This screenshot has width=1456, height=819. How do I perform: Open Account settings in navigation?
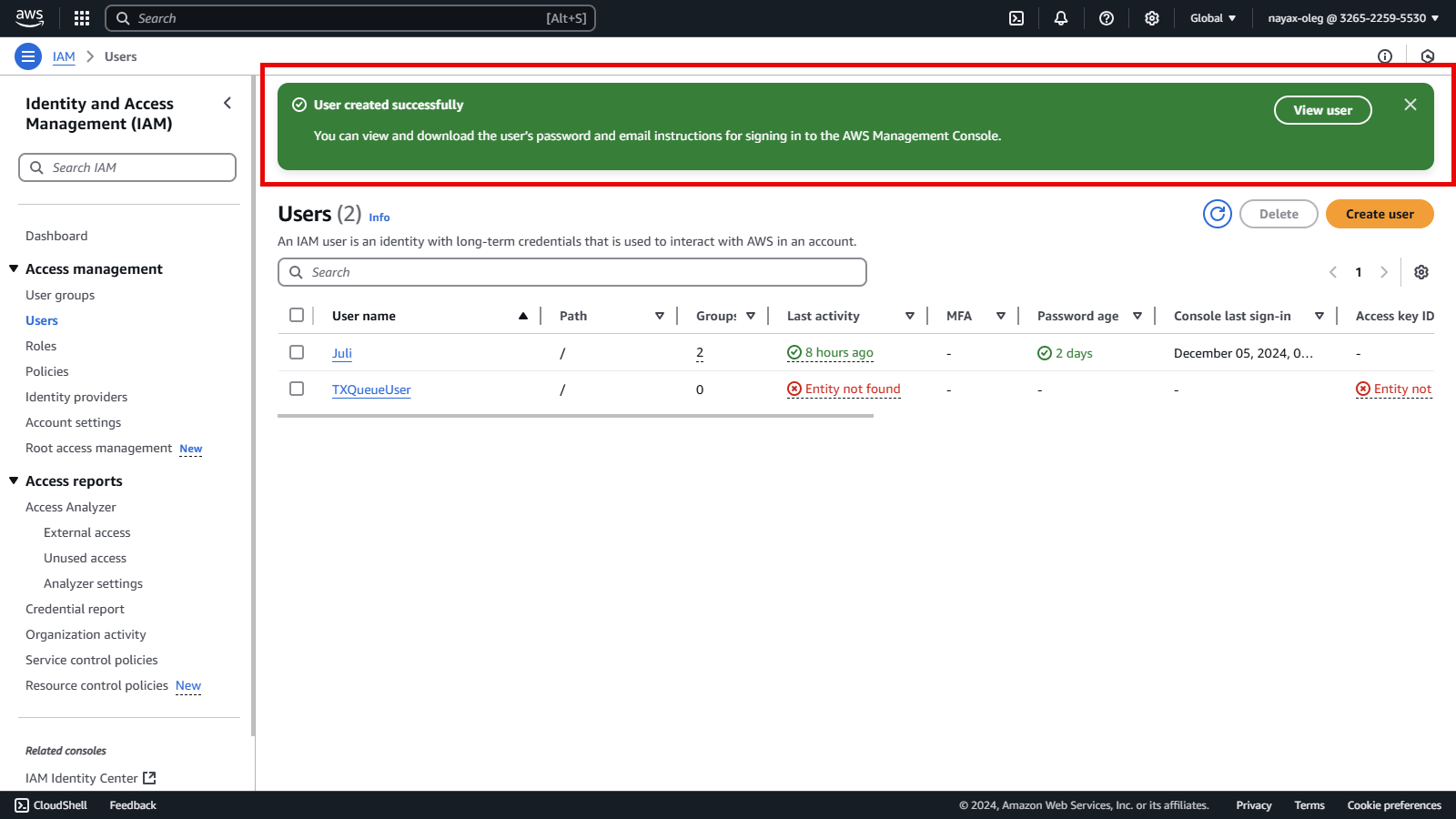pos(73,422)
